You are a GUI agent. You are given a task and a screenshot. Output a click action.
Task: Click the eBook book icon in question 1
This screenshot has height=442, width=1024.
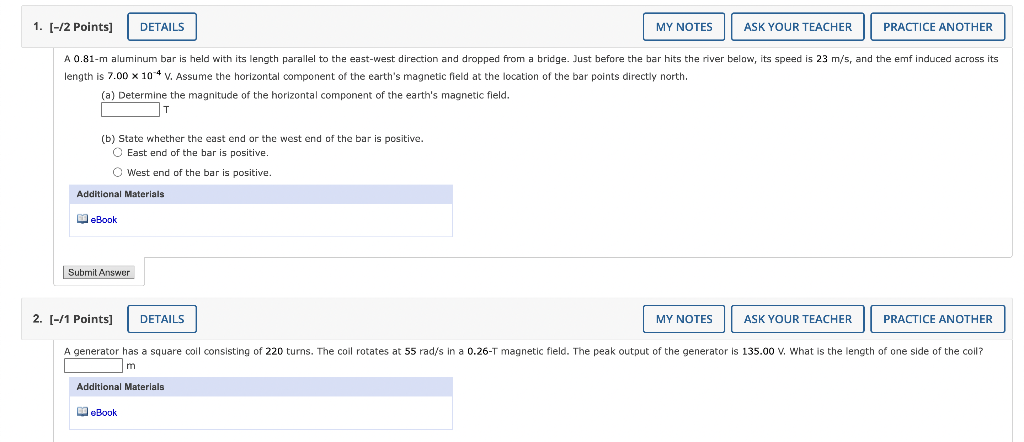point(83,220)
